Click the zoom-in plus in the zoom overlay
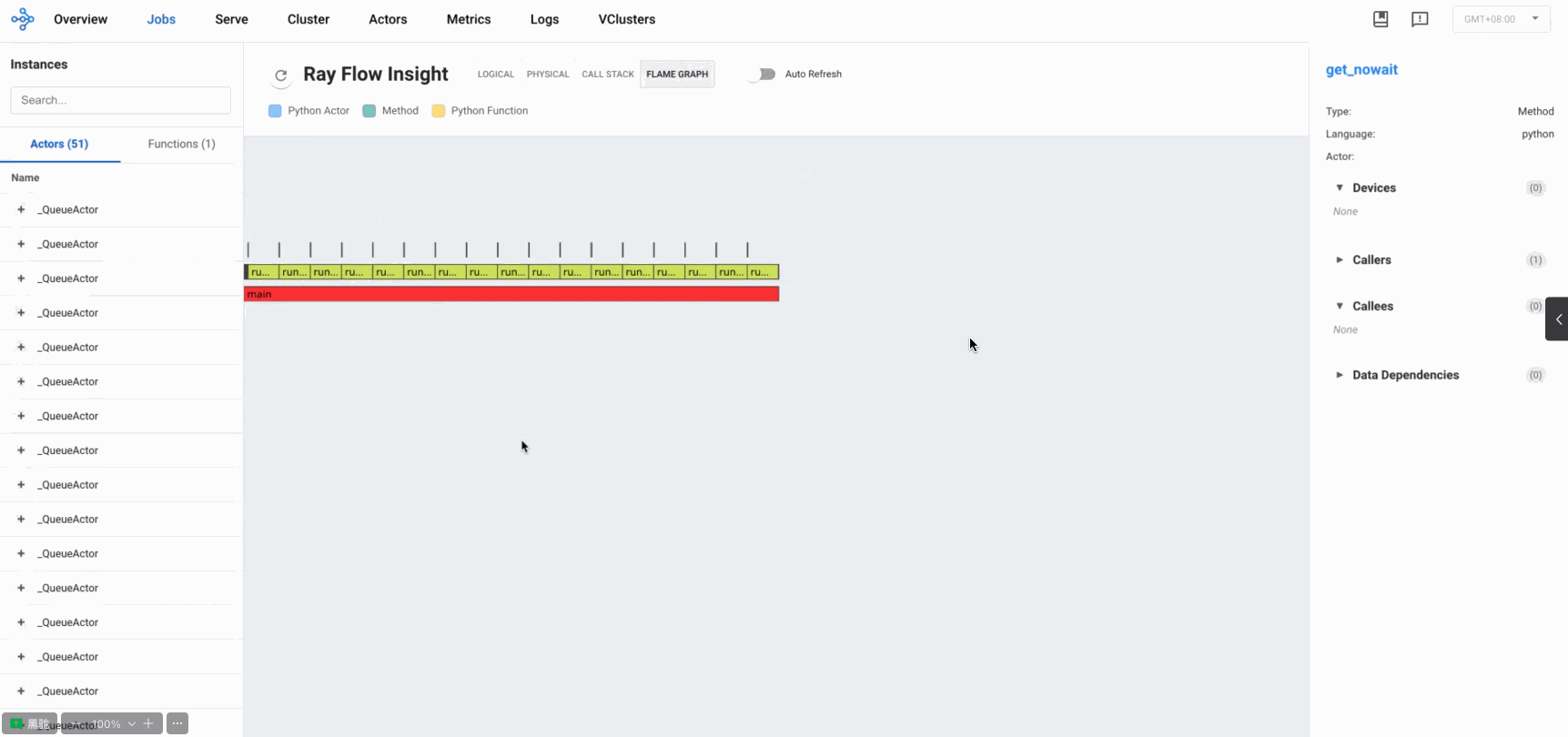 pyautogui.click(x=148, y=723)
